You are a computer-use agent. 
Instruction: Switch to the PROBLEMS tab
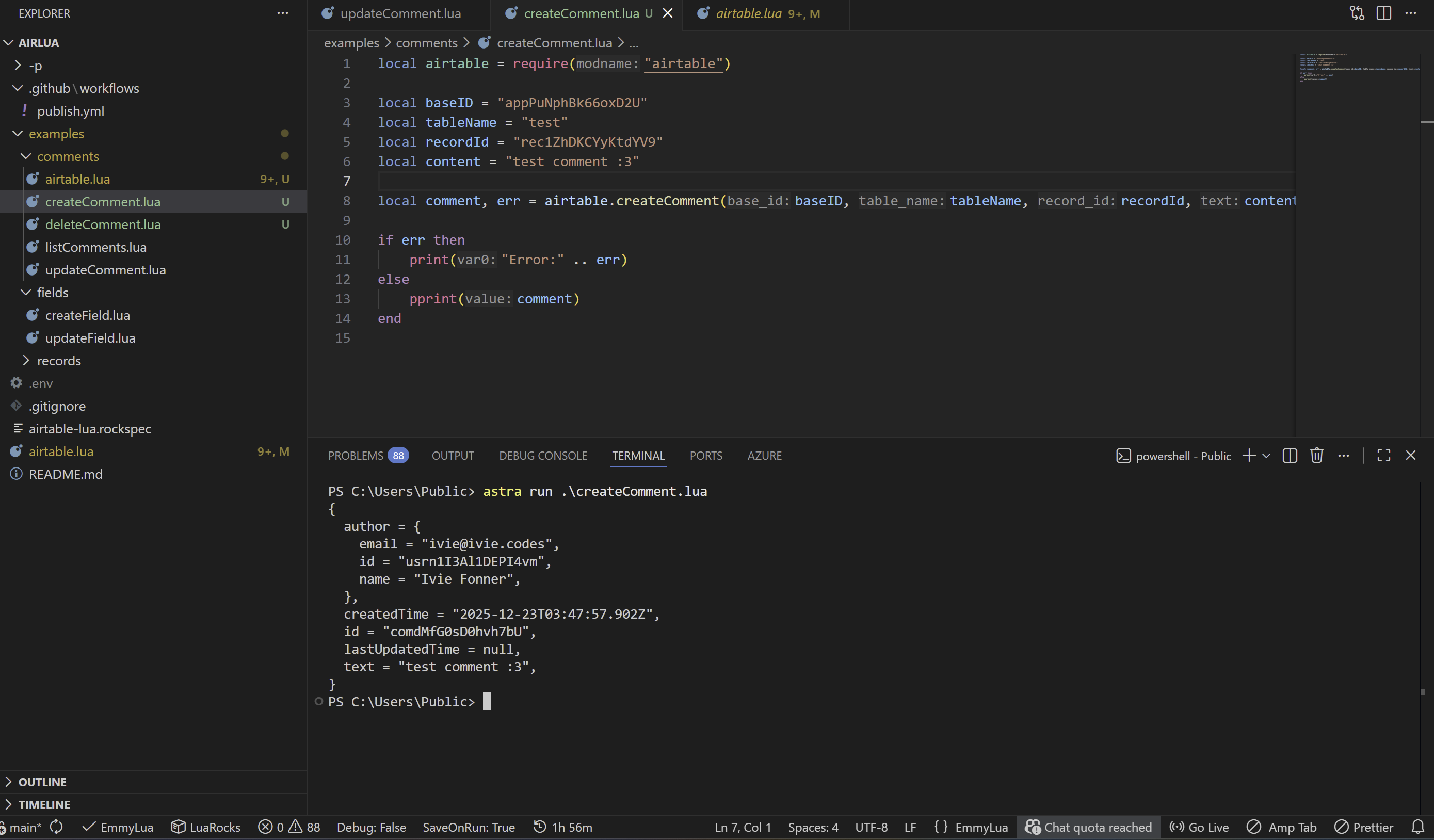click(356, 455)
